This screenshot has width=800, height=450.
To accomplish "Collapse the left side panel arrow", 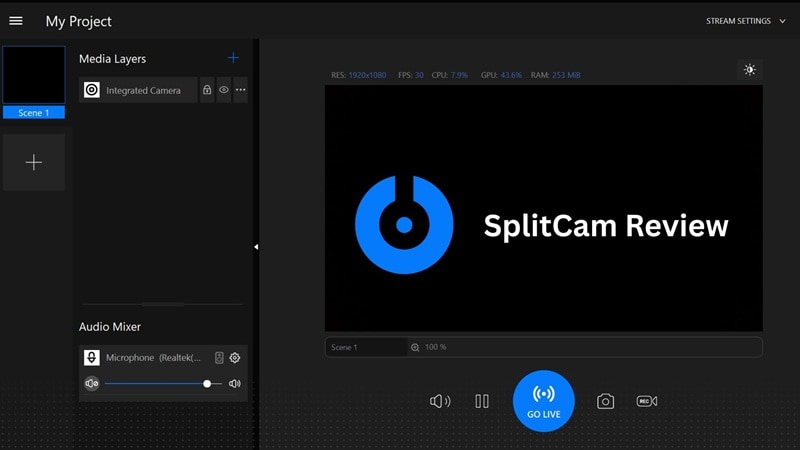I will pos(256,247).
